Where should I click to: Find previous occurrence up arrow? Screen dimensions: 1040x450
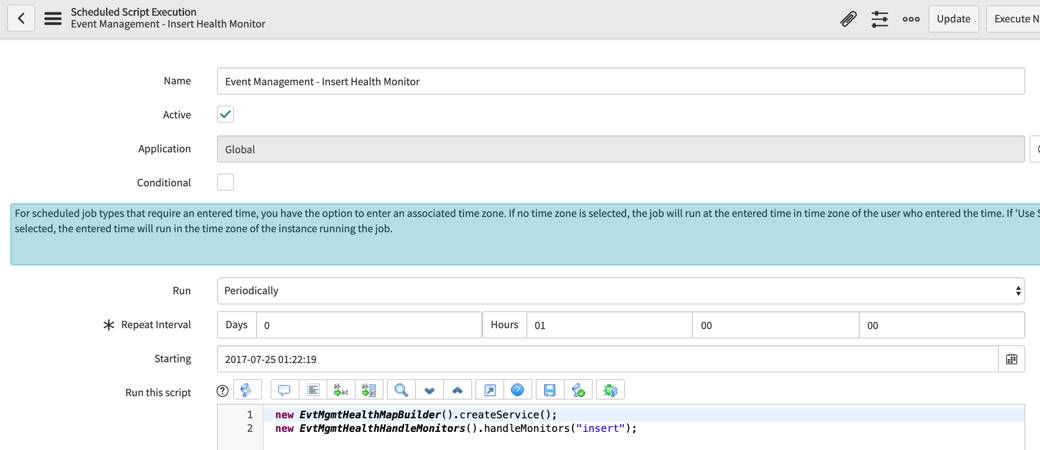[457, 390]
